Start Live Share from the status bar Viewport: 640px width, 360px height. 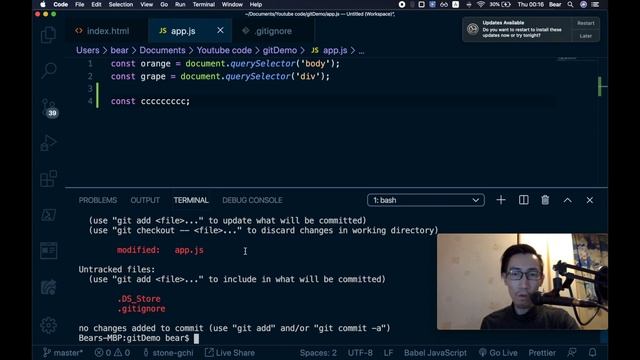pos(229,353)
